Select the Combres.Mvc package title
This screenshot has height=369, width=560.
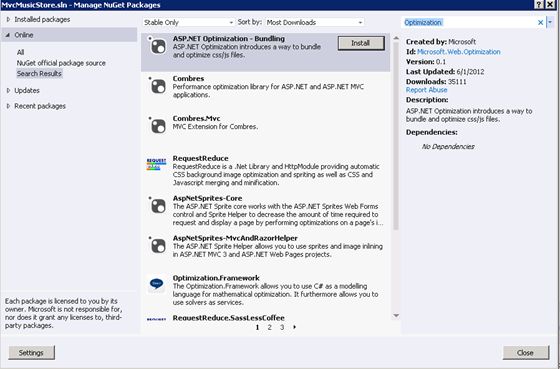(196, 119)
